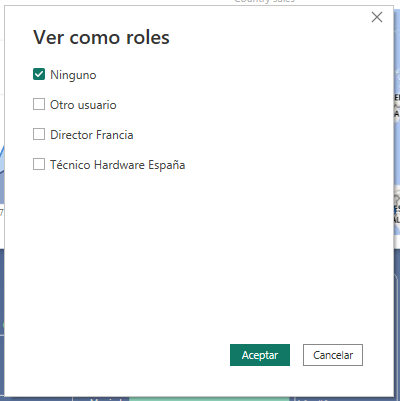The height and width of the screenshot is (401, 400).
Task: Tick the Director Francia role checkbox
Action: pos(39,134)
